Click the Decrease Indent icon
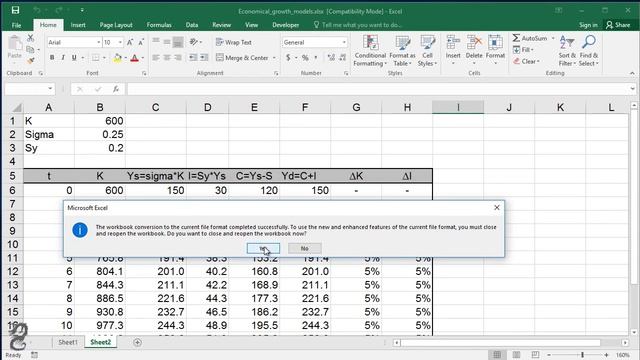 pyautogui.click(x=193, y=58)
